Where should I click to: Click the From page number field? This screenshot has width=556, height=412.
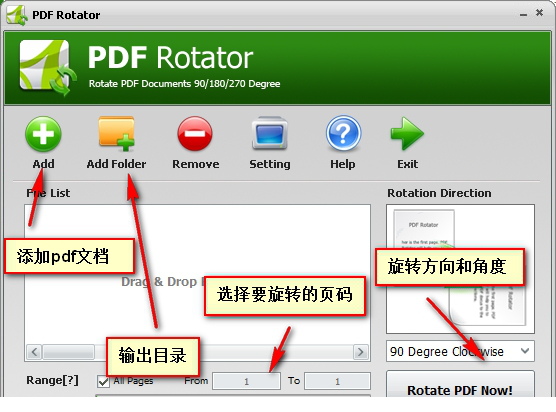(x=246, y=381)
